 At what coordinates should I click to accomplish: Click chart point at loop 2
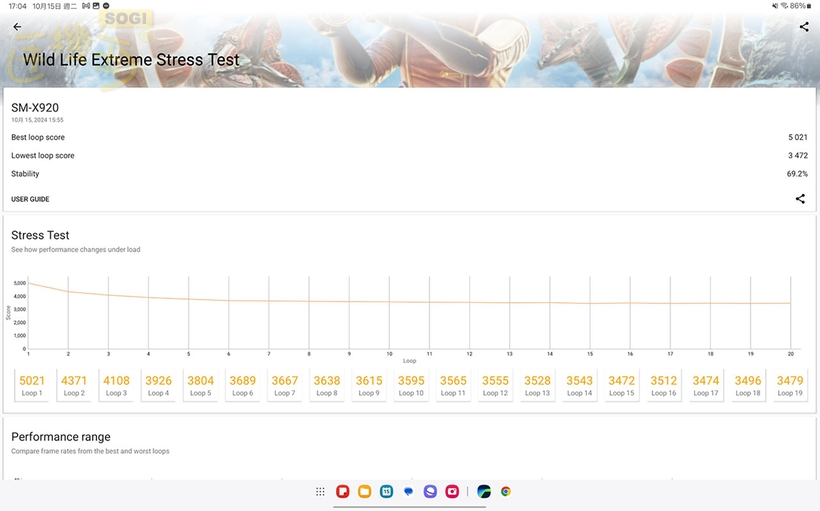pyautogui.click(x=68, y=292)
